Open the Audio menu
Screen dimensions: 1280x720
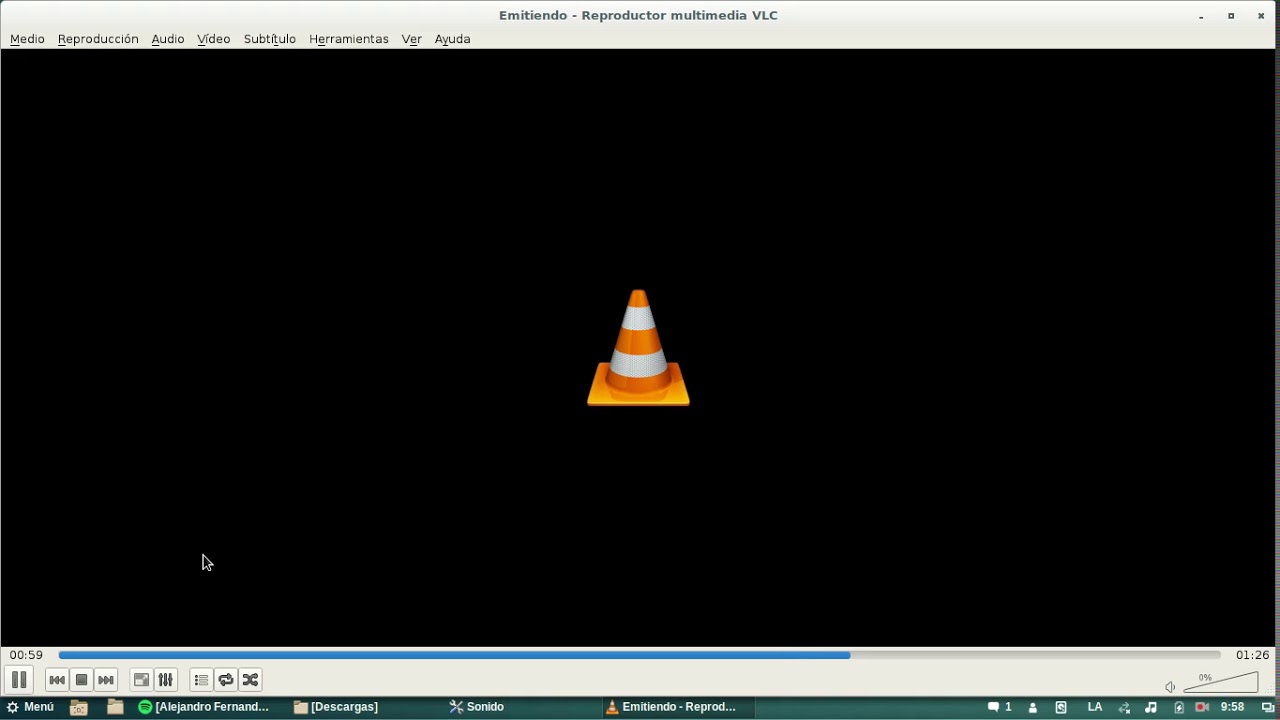pos(168,39)
